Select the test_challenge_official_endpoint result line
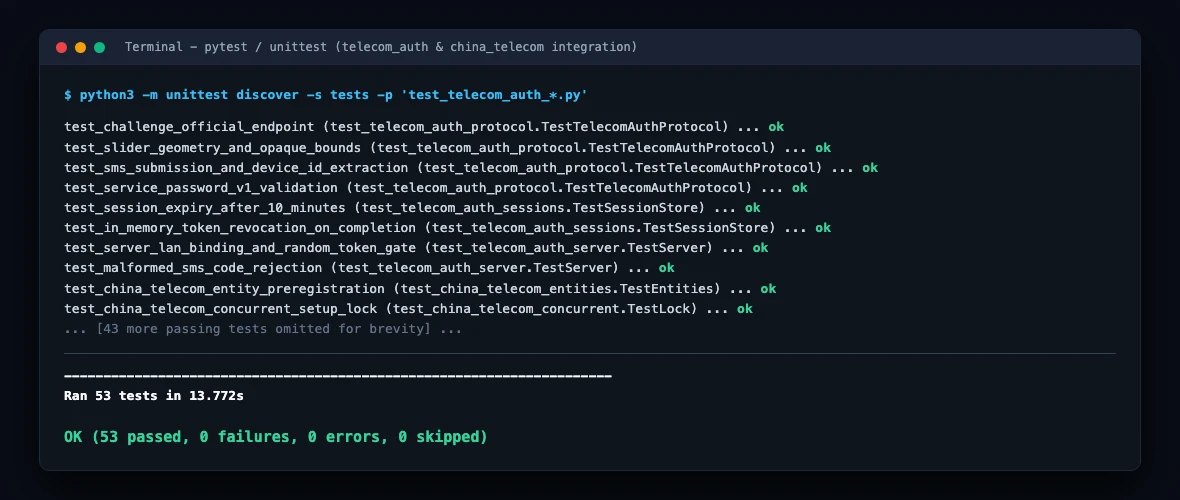 pos(424,127)
